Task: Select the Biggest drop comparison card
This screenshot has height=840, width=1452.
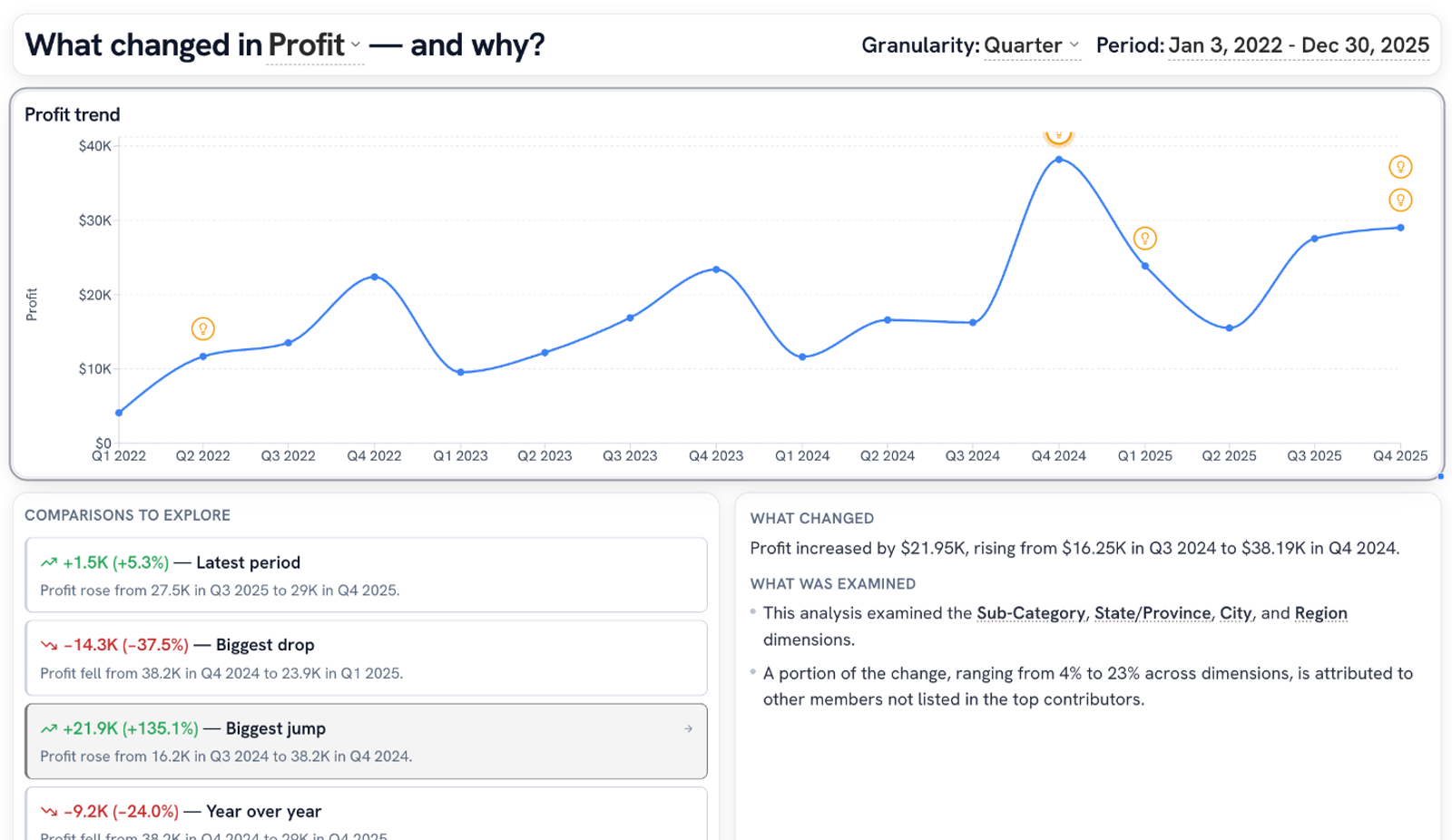Action: [366, 658]
